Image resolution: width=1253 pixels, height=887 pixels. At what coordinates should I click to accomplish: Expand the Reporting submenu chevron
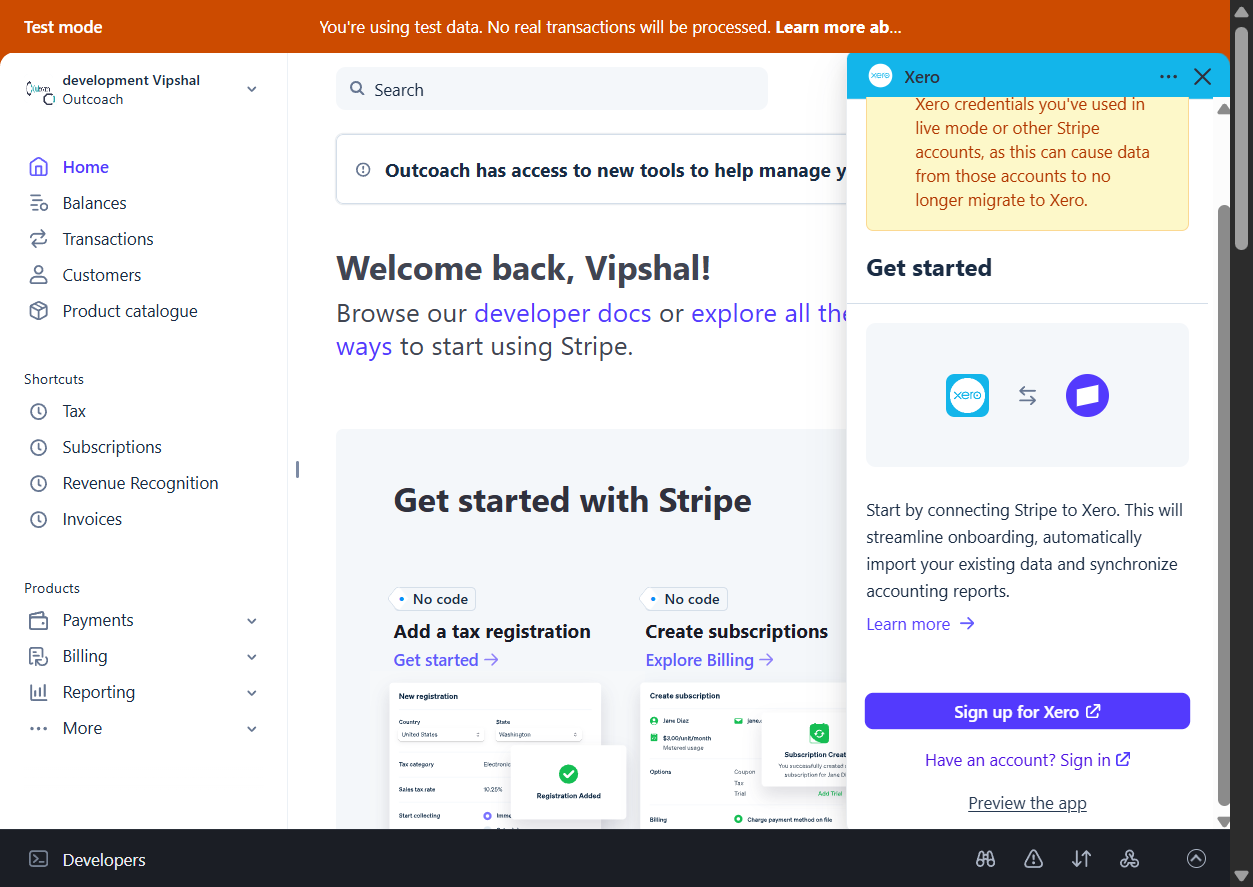pos(252,693)
